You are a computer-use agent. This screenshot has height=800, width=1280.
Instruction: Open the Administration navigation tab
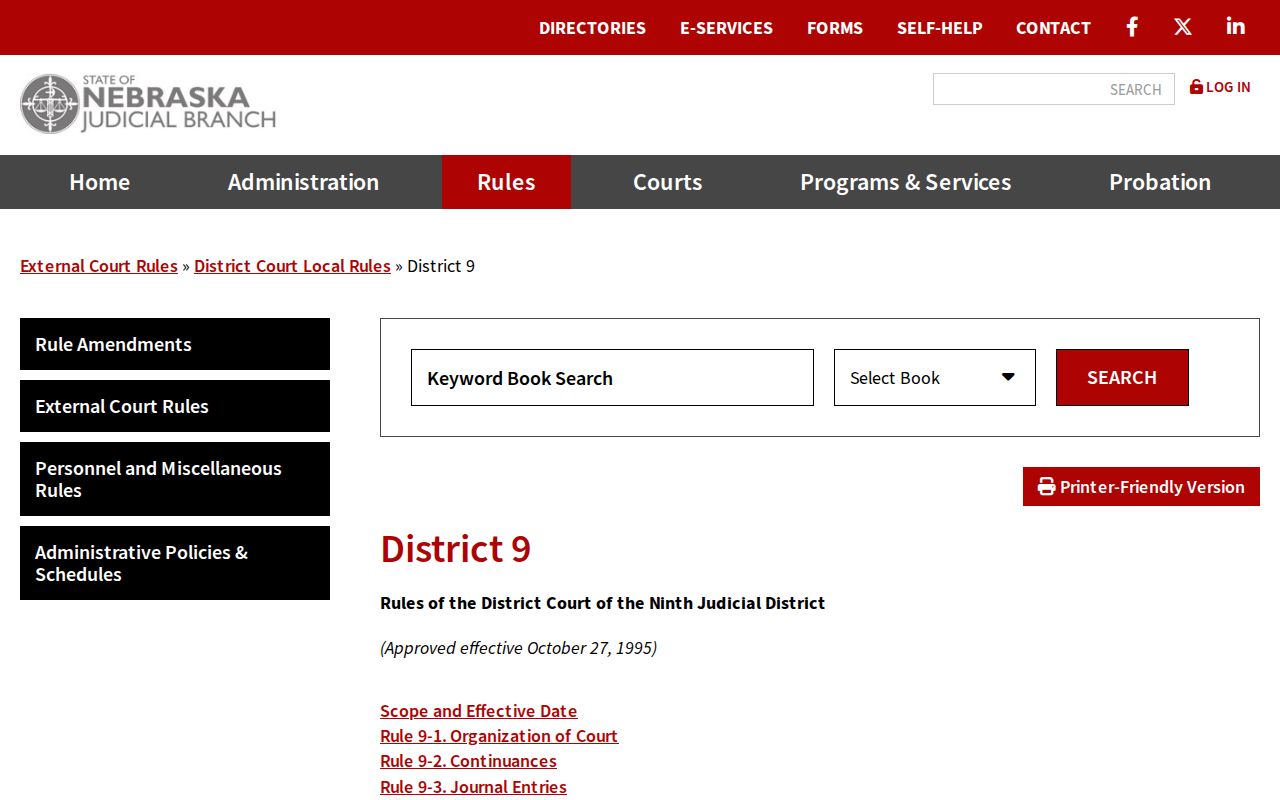tap(303, 182)
